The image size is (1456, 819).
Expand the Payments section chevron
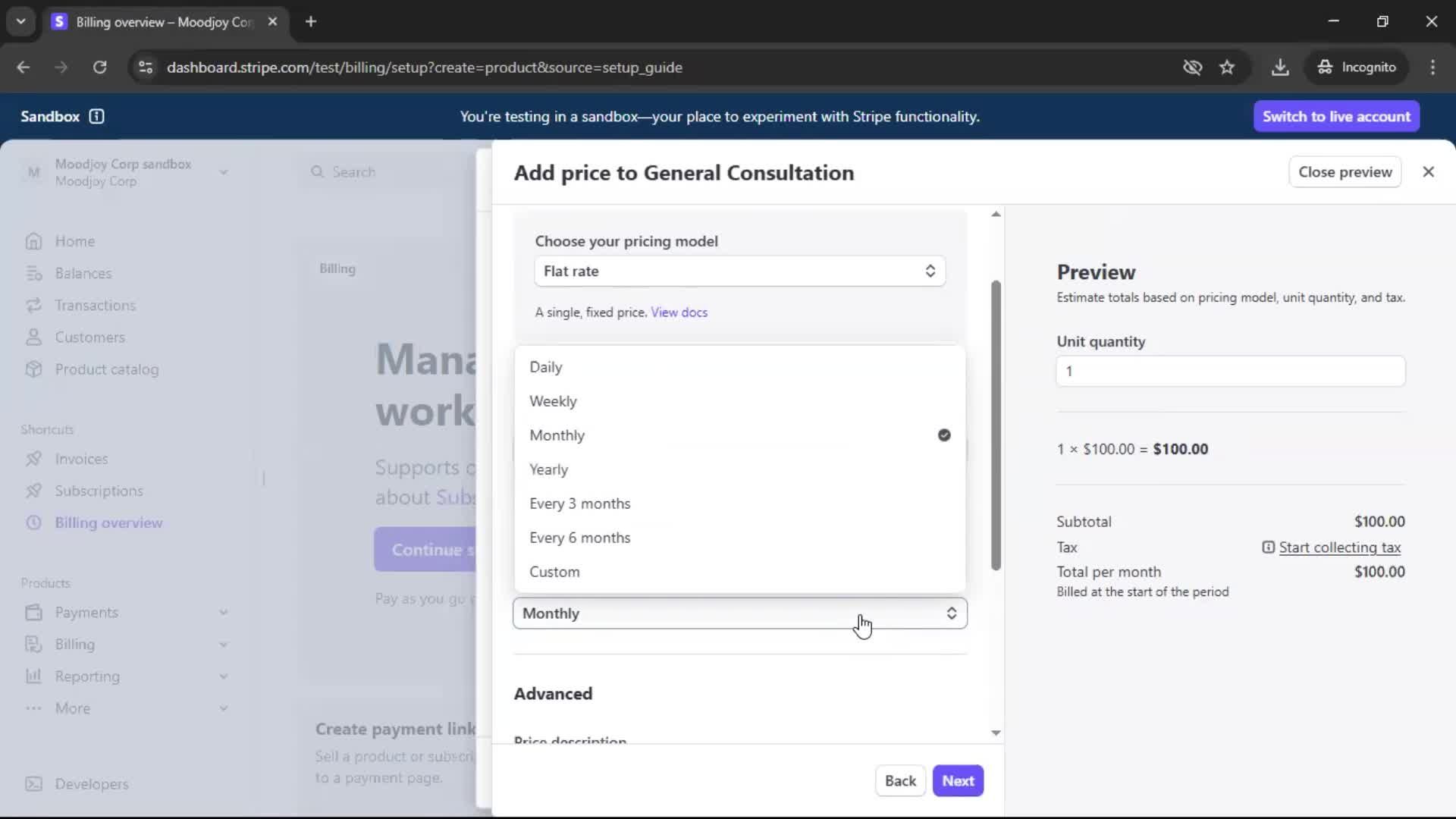(224, 612)
